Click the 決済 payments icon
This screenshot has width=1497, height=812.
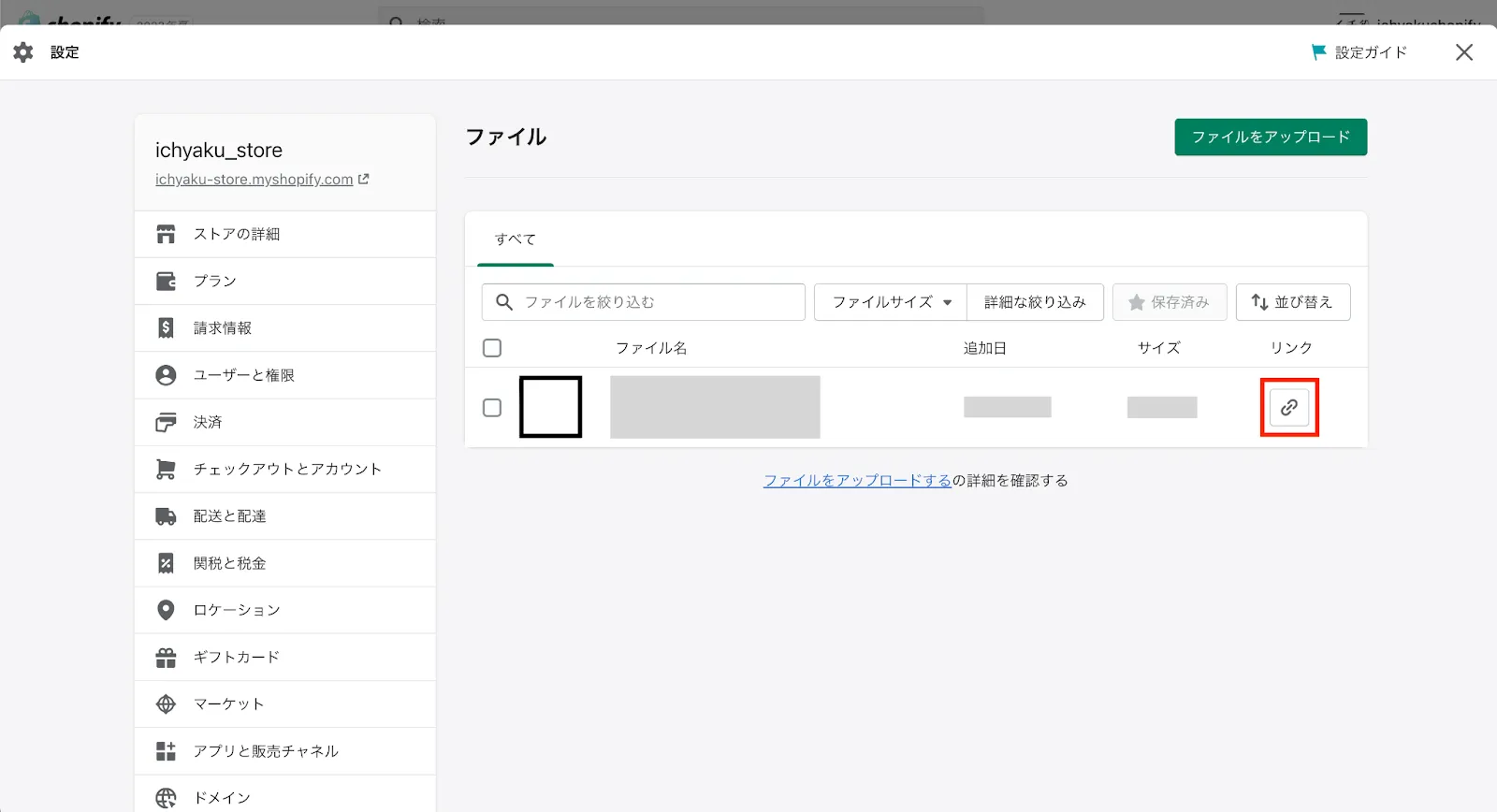166,422
